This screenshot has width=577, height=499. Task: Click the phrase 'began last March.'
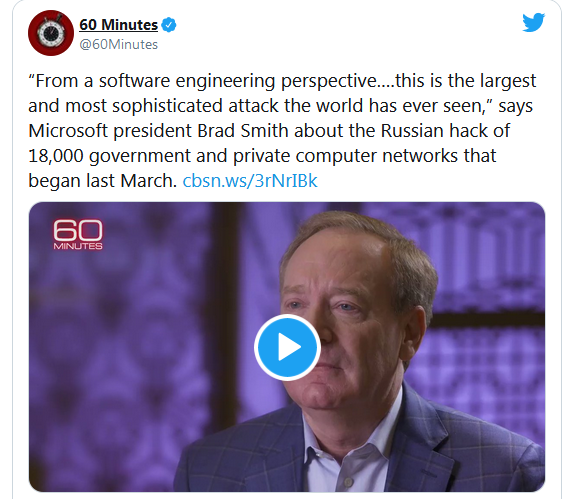click(x=103, y=181)
